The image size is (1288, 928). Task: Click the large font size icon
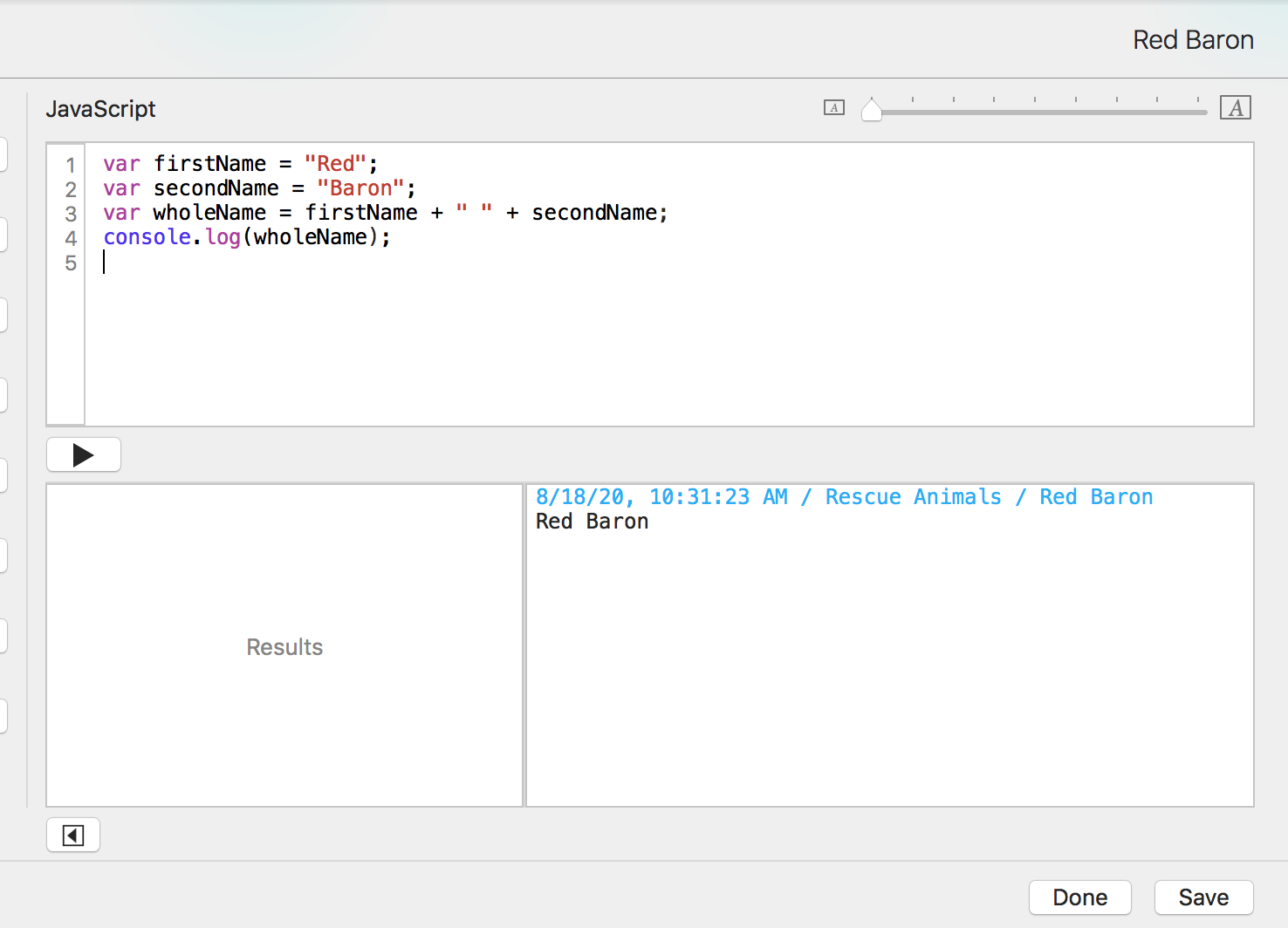[x=1235, y=108]
